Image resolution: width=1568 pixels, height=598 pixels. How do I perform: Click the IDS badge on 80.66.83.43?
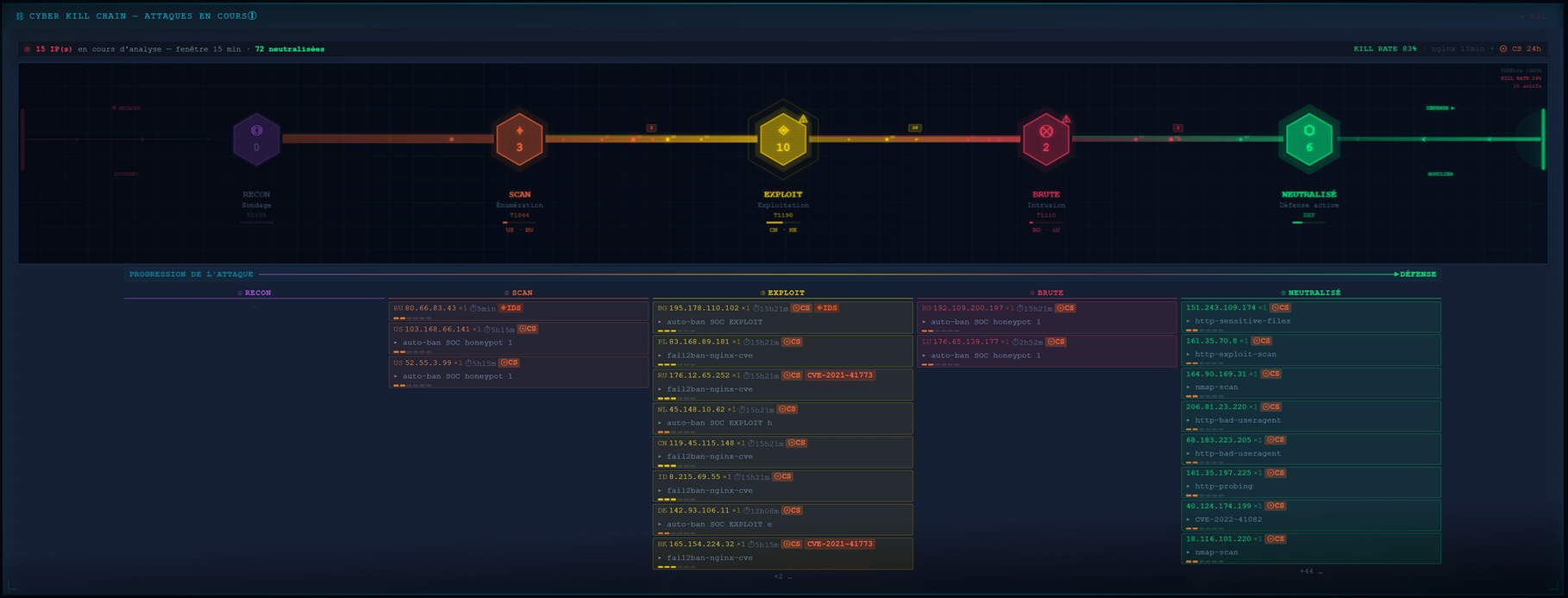[x=511, y=308]
